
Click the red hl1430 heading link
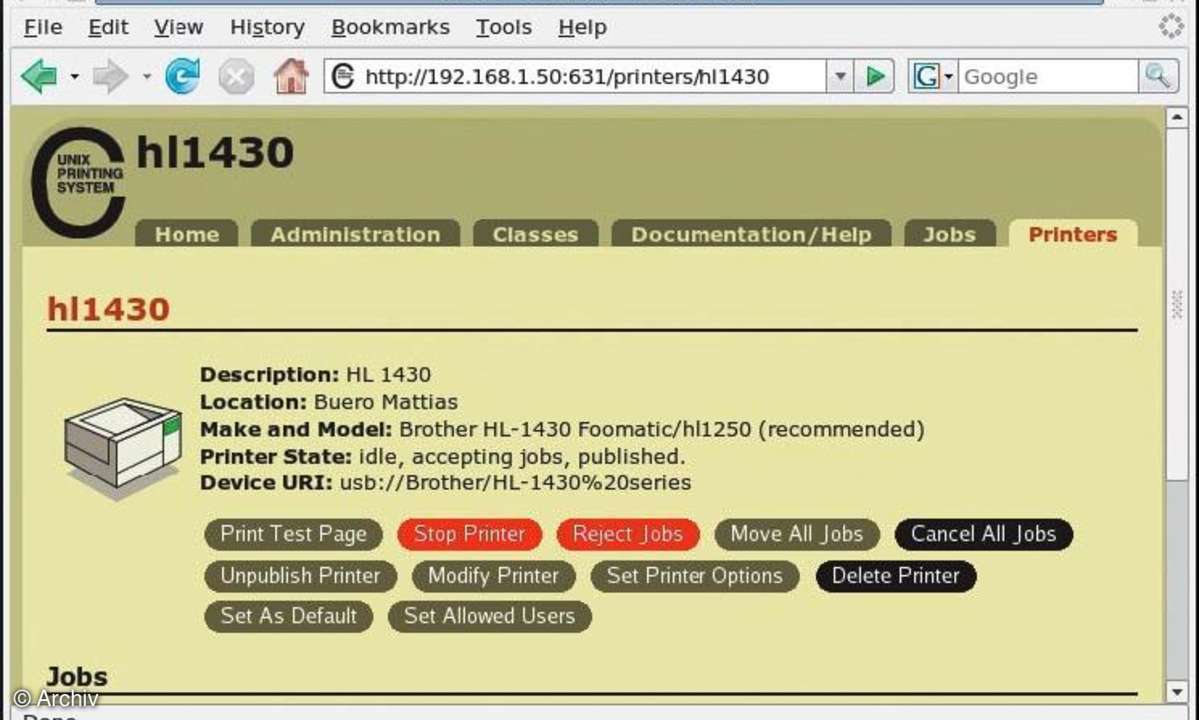109,310
